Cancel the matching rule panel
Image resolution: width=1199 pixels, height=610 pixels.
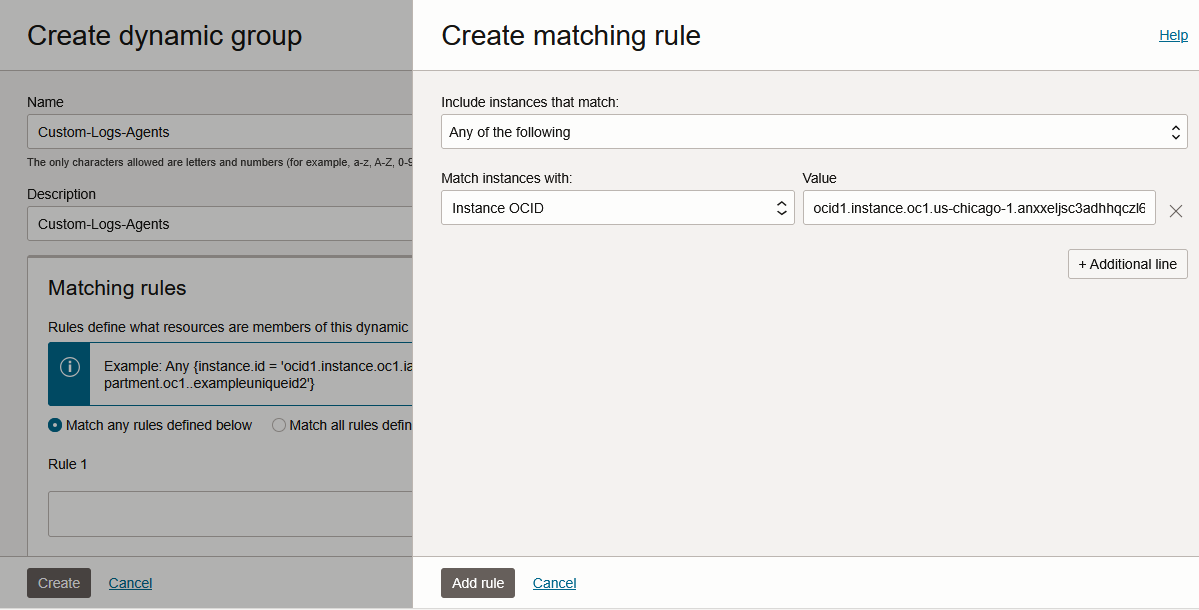coord(554,583)
